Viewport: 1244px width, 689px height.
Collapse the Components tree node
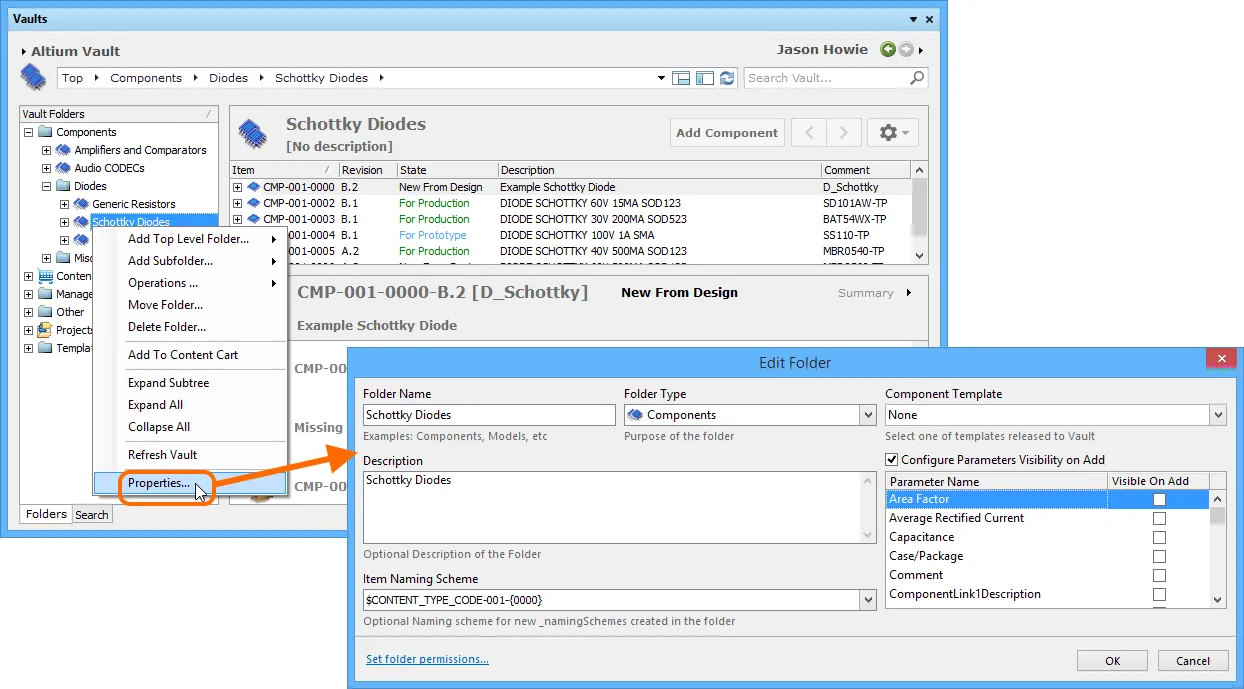(x=28, y=132)
